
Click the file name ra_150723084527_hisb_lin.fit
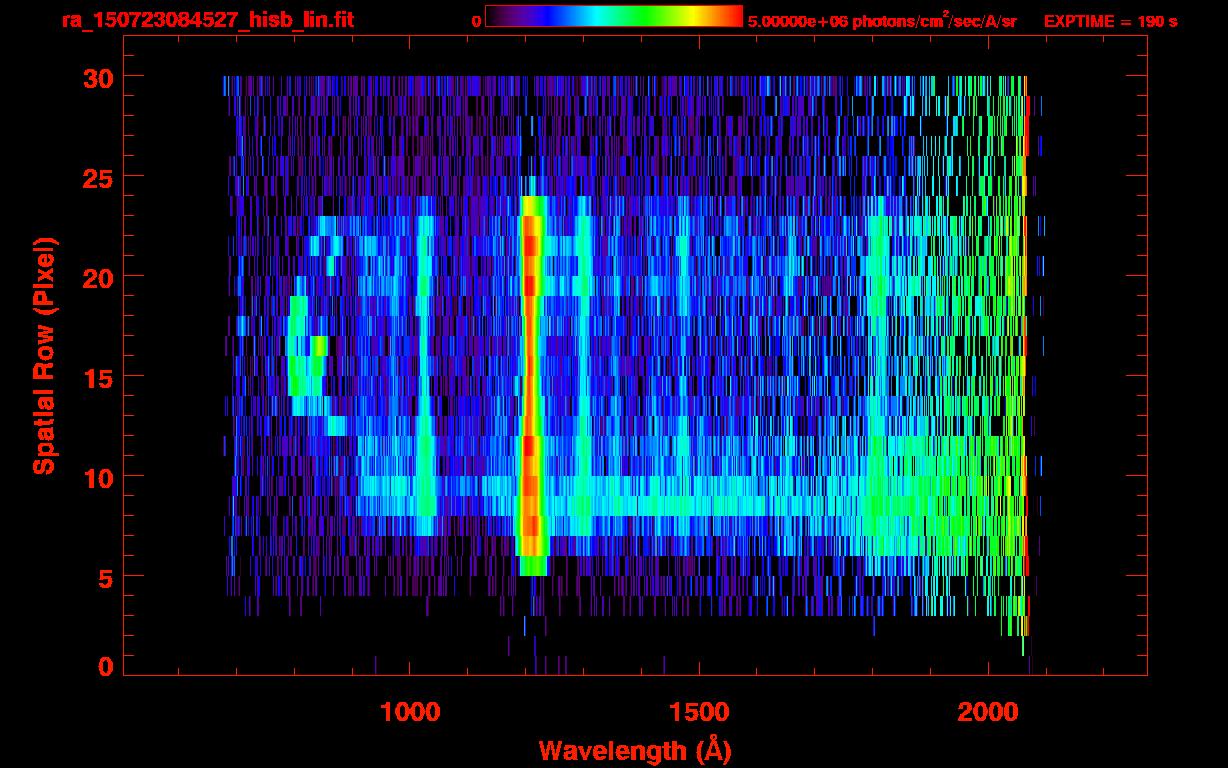point(208,20)
